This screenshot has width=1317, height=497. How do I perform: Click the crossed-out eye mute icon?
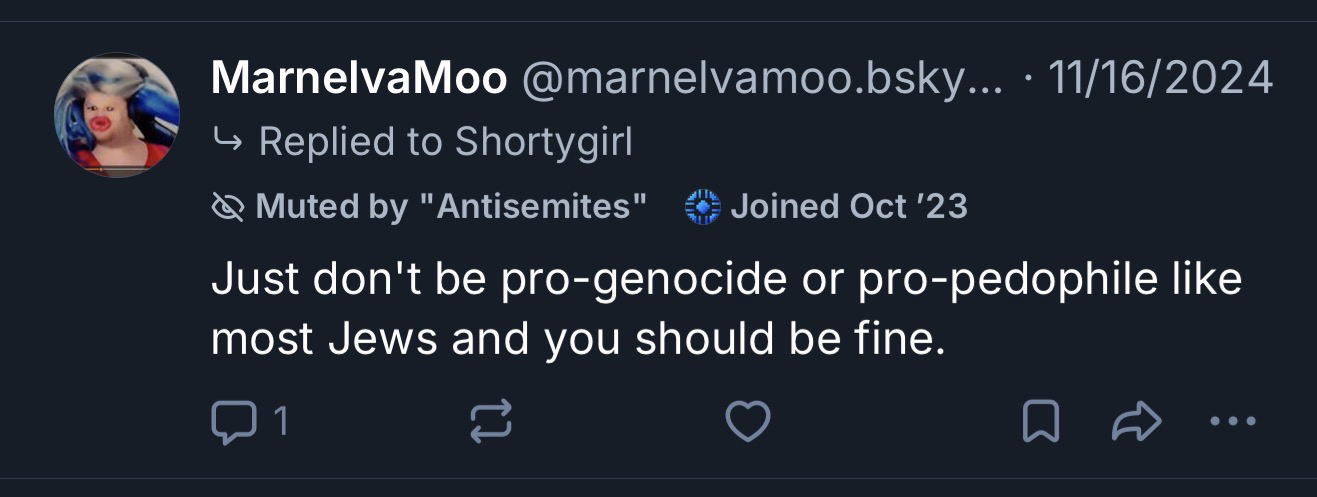[229, 207]
